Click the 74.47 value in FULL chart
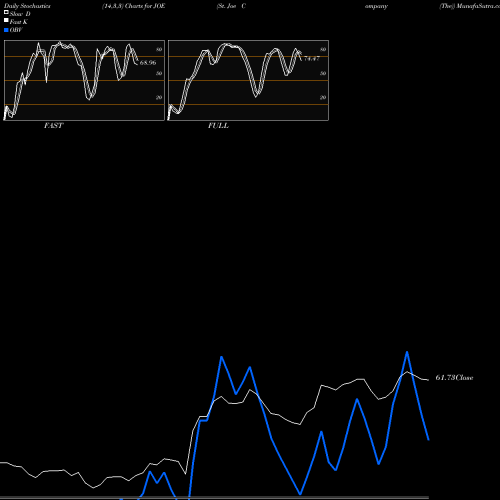Viewport: 500px width, 500px height. 312,58
